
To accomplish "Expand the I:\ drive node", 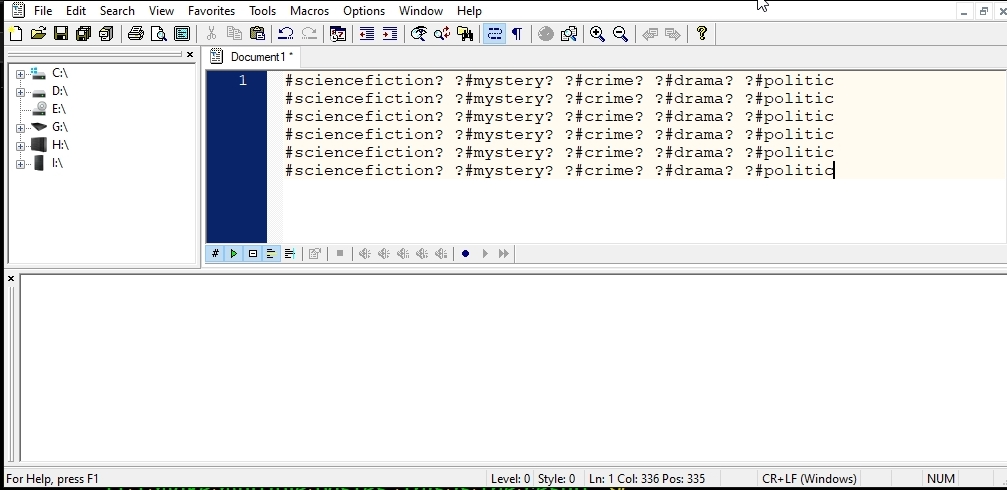I will tap(21, 164).
